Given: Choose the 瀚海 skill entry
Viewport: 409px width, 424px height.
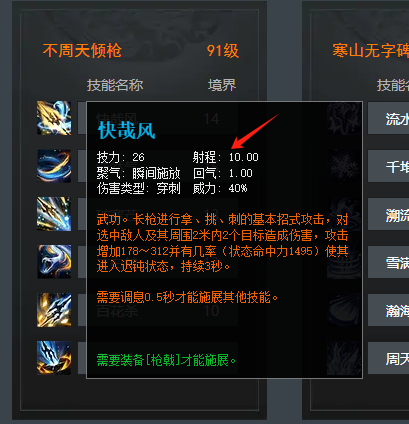Looking at the screenshot, I should 389,310.
